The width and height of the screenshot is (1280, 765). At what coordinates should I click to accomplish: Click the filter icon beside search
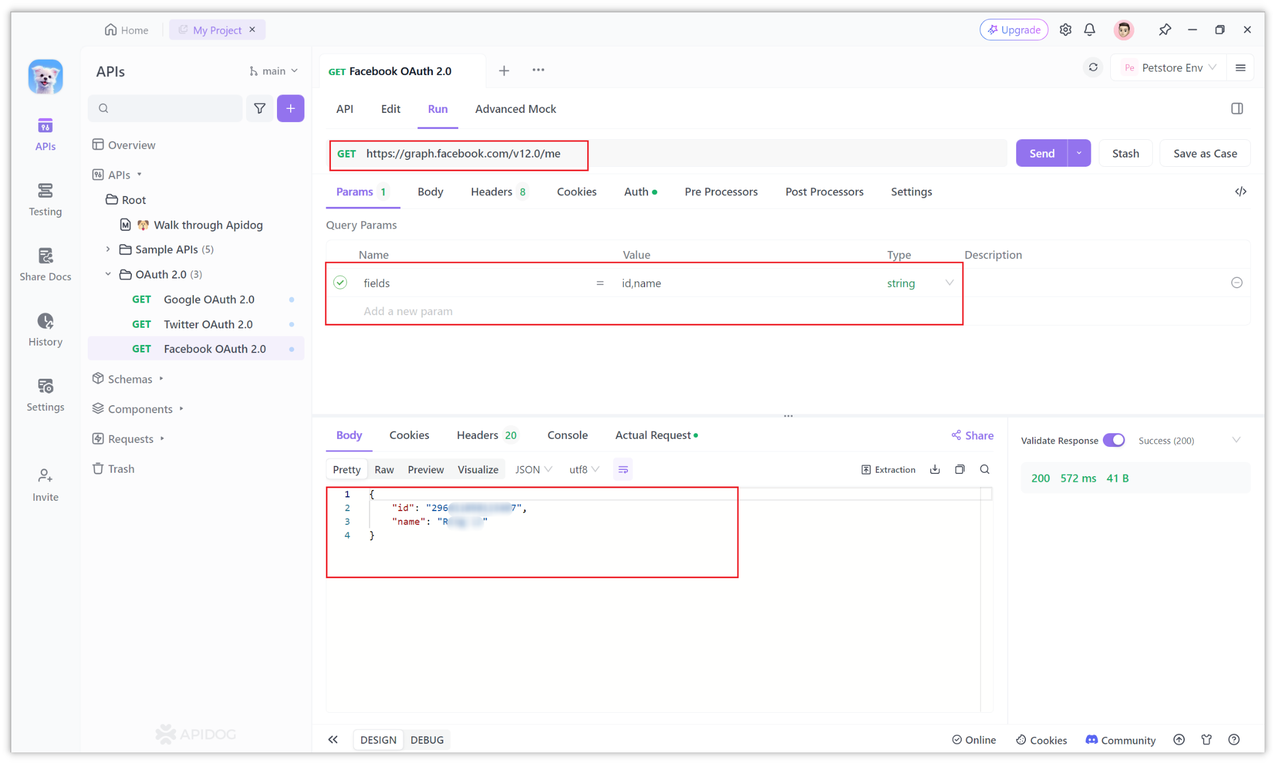tap(260, 108)
